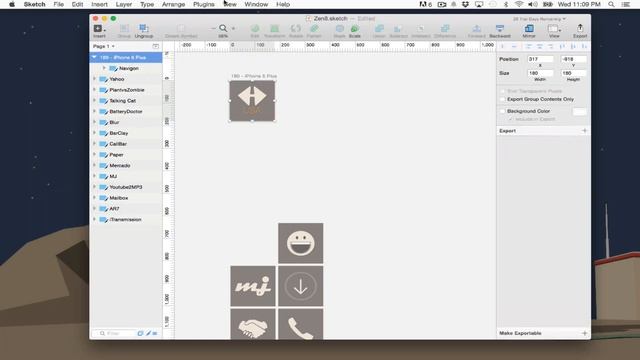Click the Backward arrange icon

pyautogui.click(x=500, y=29)
